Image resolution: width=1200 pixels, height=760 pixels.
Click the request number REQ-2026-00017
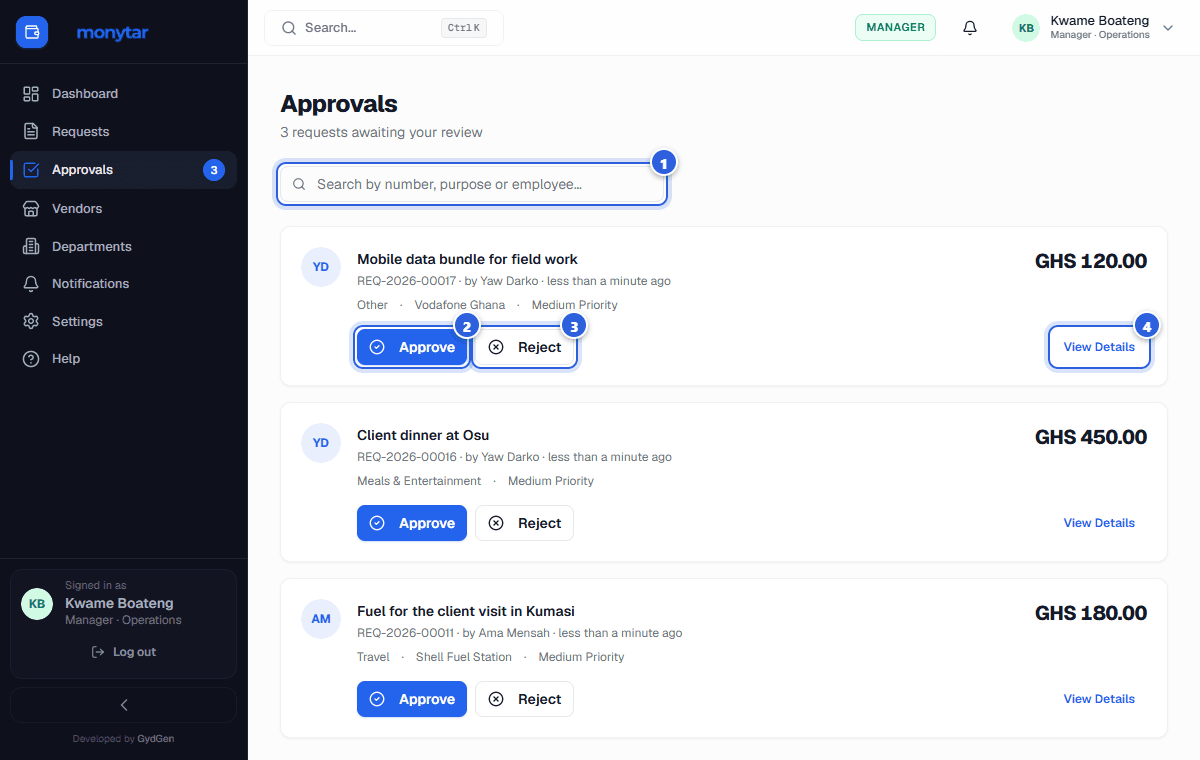(406, 281)
